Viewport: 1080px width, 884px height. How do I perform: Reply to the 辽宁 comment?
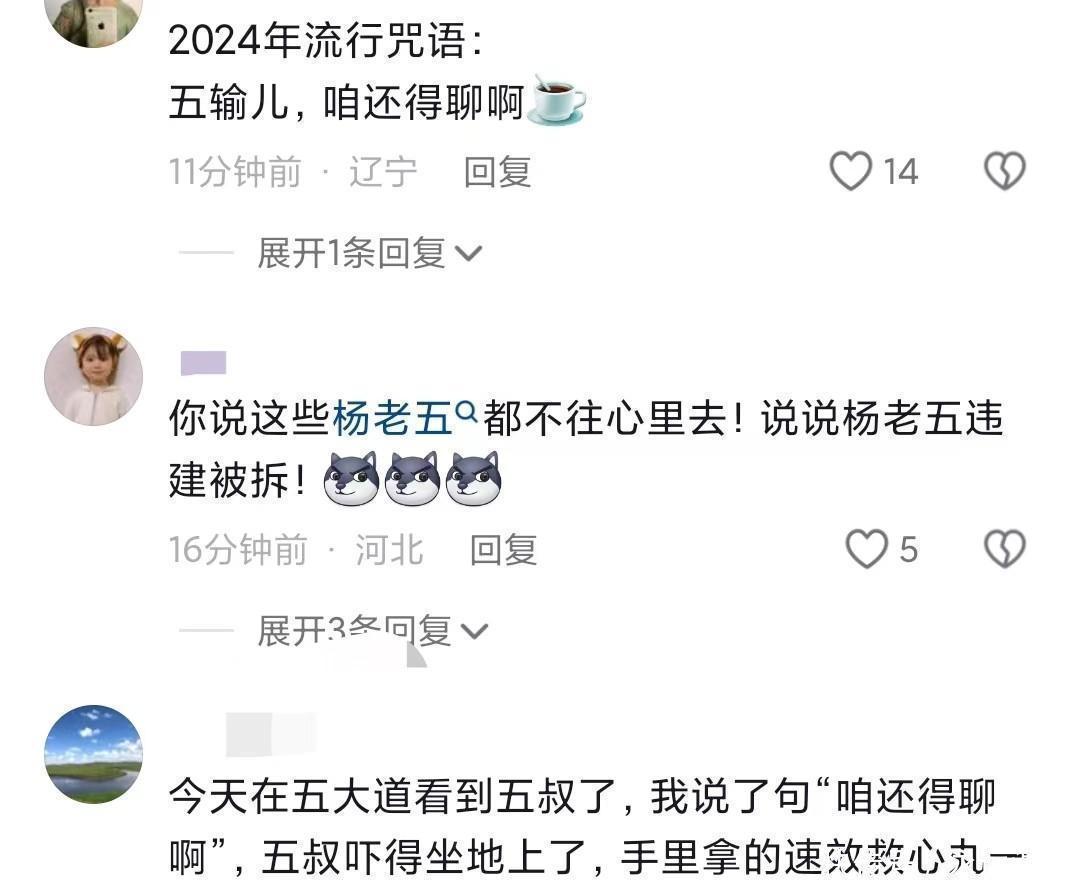[x=497, y=172]
